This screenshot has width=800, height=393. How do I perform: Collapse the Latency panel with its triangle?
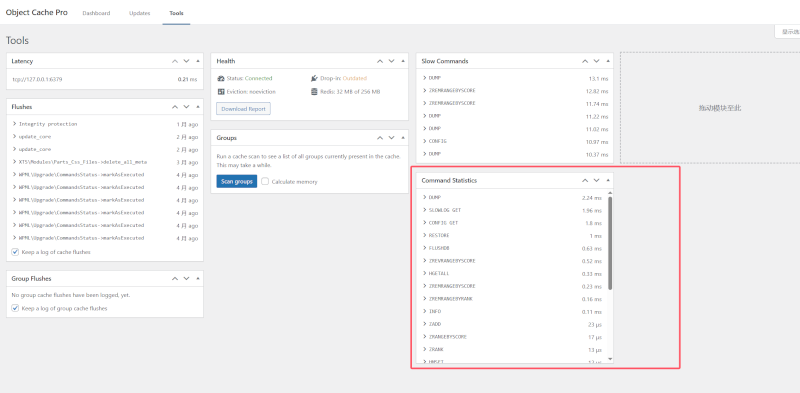[198, 61]
